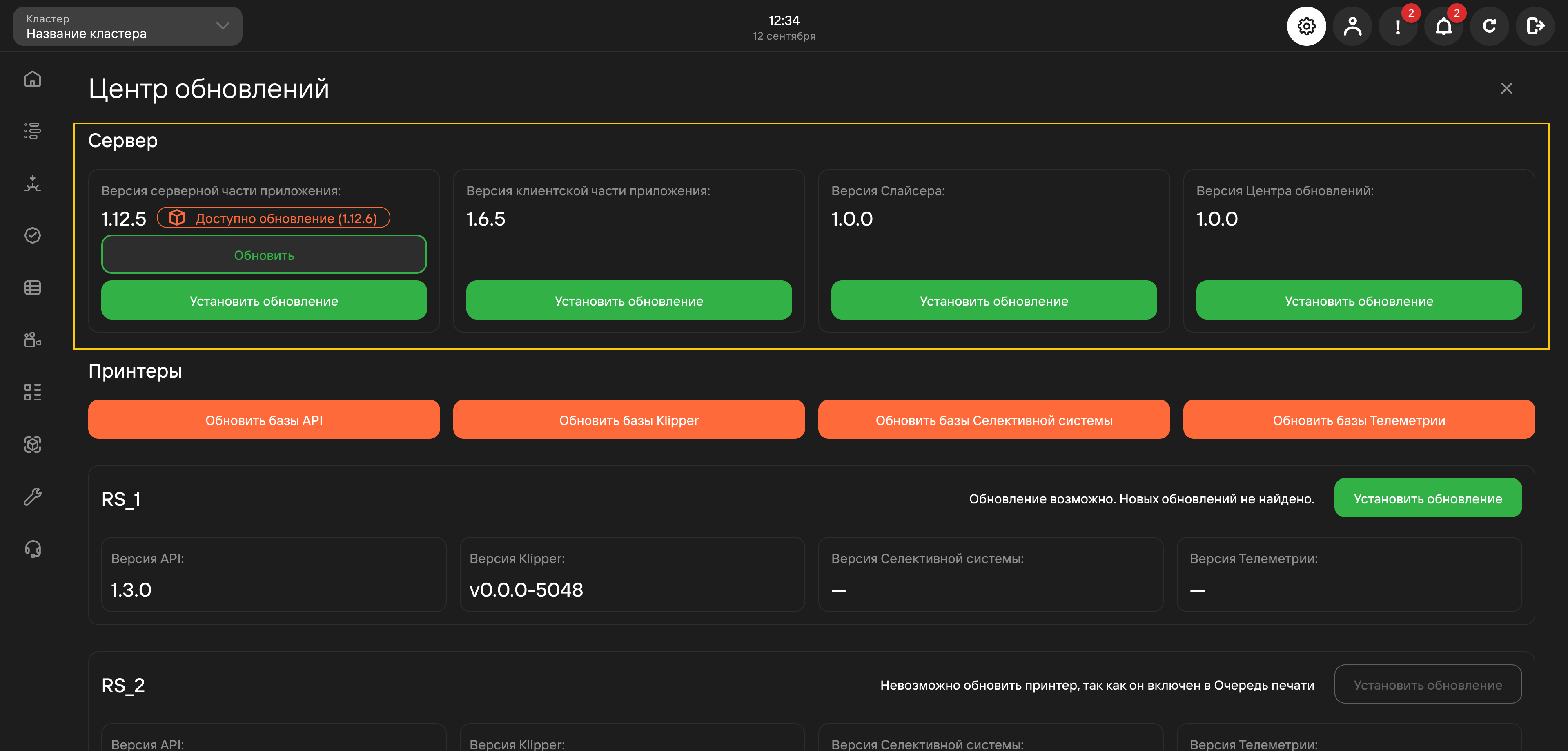Click the refresh icon in header
Viewport: 1568px width, 751px height.
click(1489, 26)
